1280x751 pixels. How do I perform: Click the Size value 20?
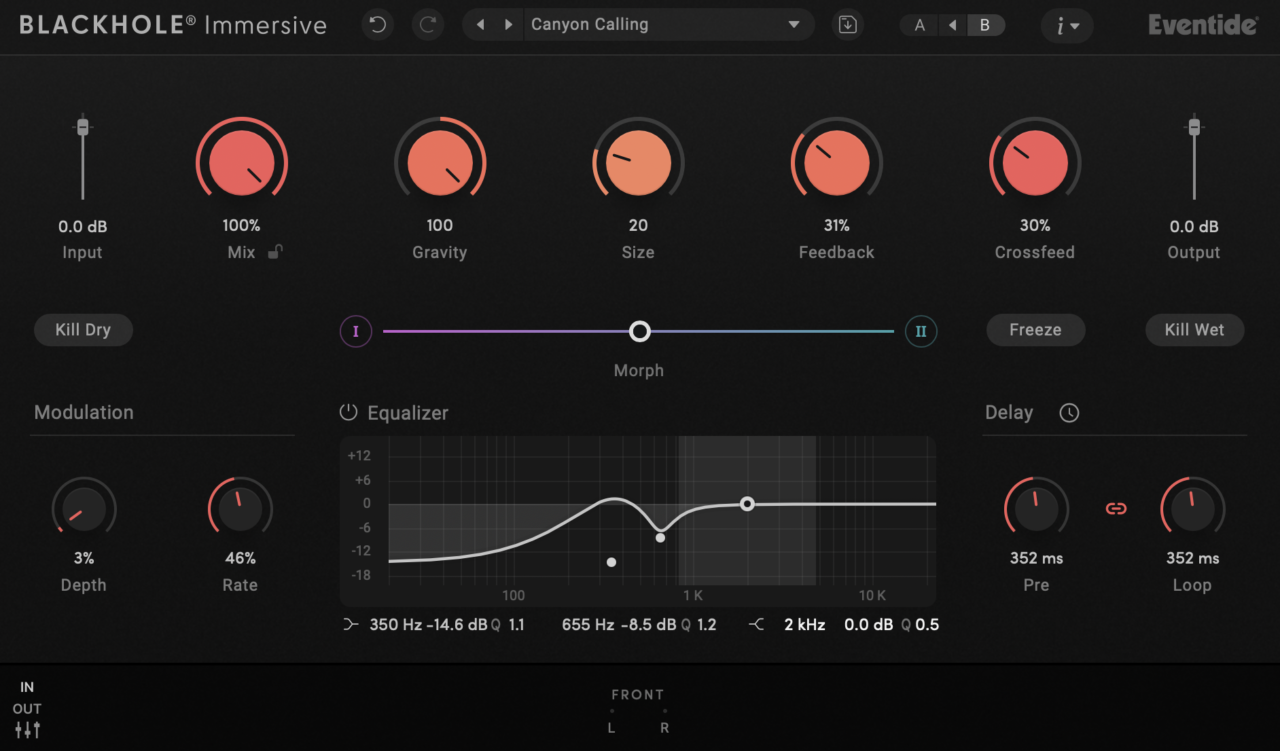coord(638,226)
